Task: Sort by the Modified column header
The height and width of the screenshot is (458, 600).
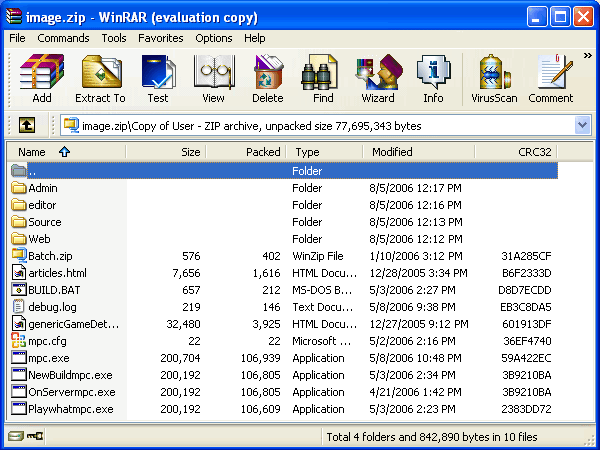Action: pyautogui.click(x=419, y=152)
